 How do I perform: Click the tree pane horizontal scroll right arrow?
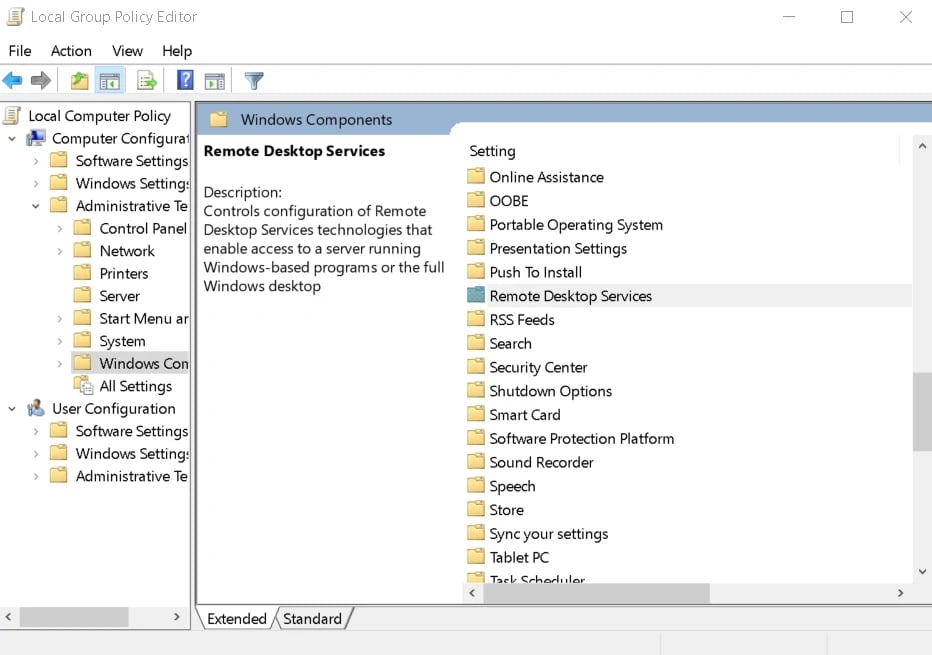click(177, 617)
